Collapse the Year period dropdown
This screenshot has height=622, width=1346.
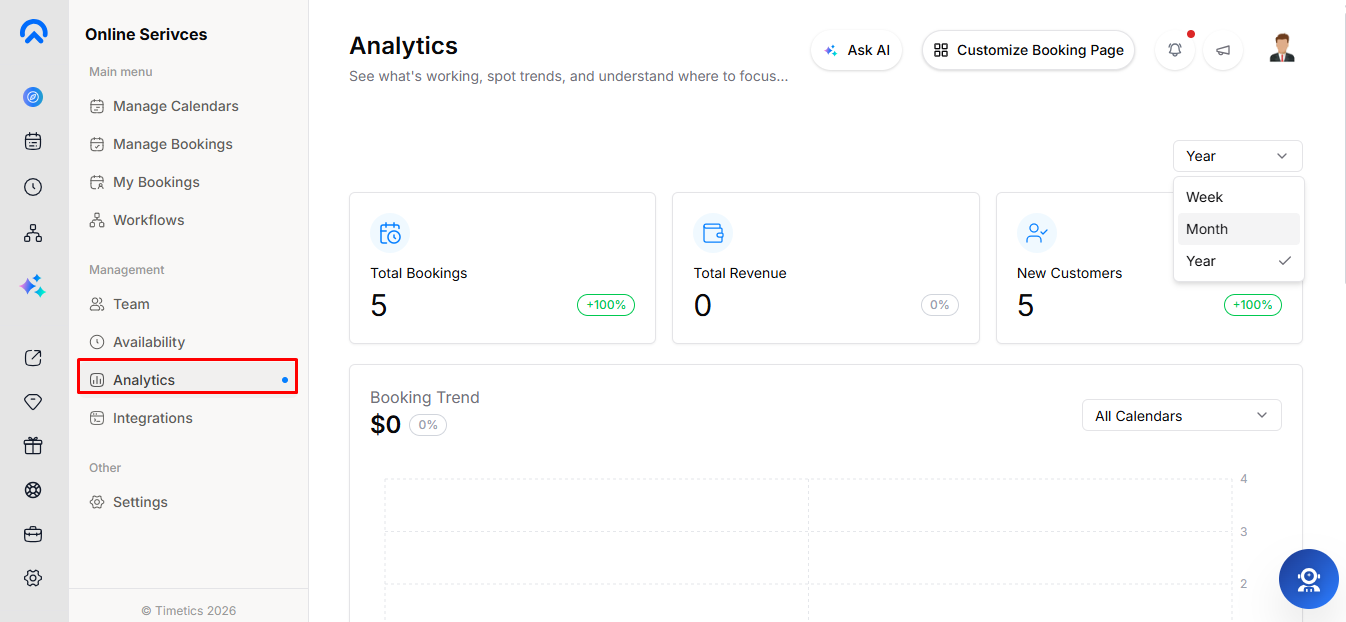(x=1238, y=156)
